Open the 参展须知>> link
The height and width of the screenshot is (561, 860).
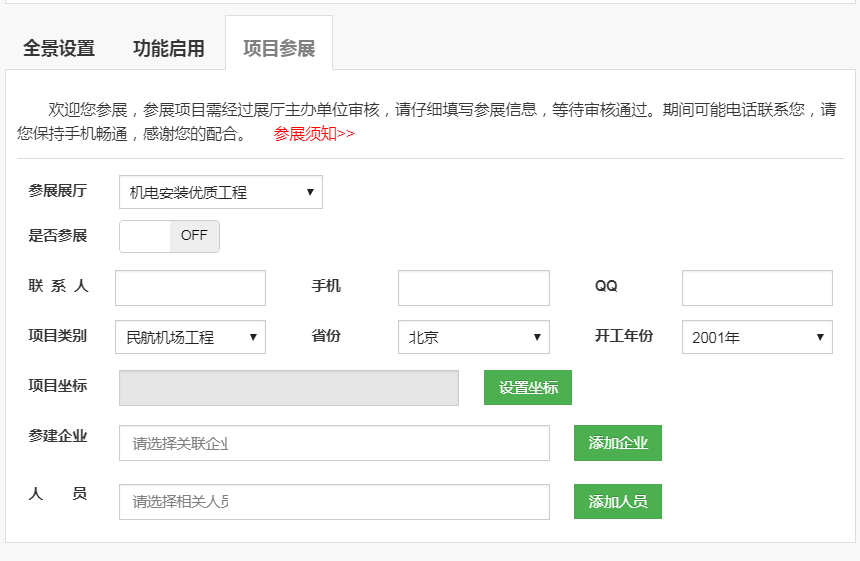coord(314,133)
